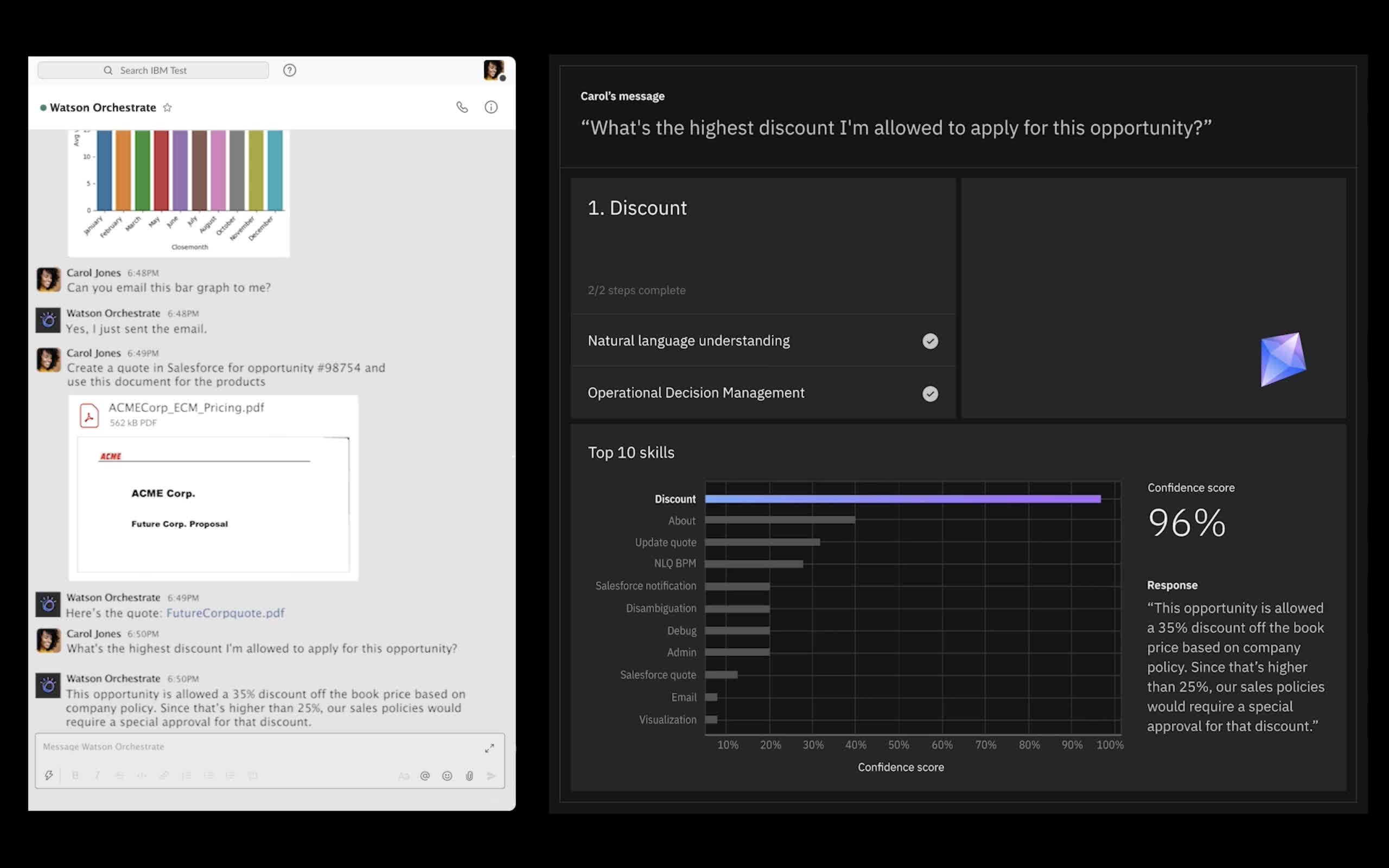Screen dimensions: 1389x868
Task: Star the Watson Orchestrate conversation
Action: click(167, 107)
